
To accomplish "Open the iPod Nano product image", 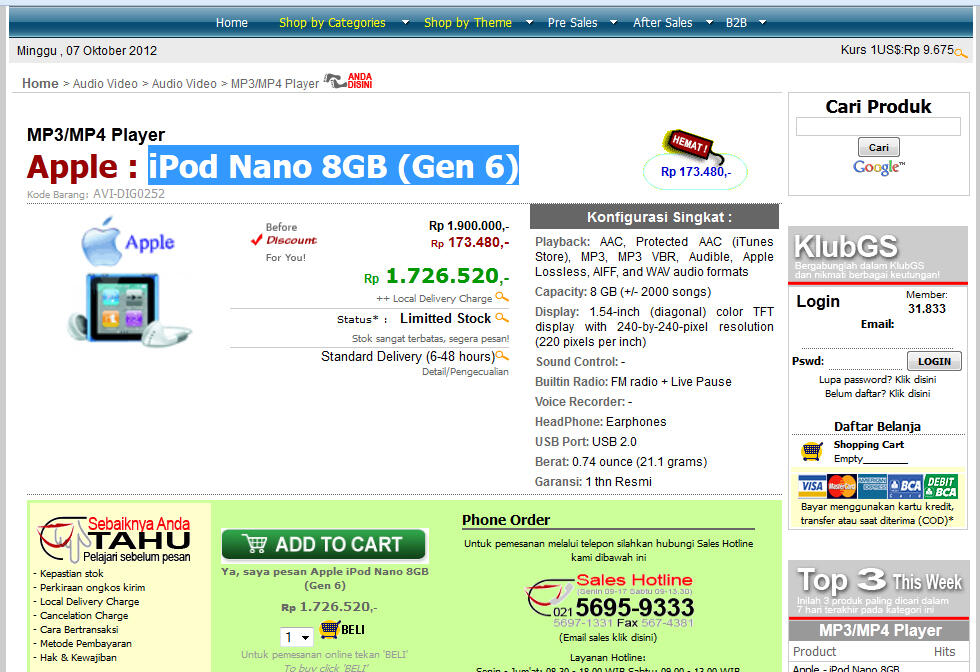I will (x=129, y=310).
